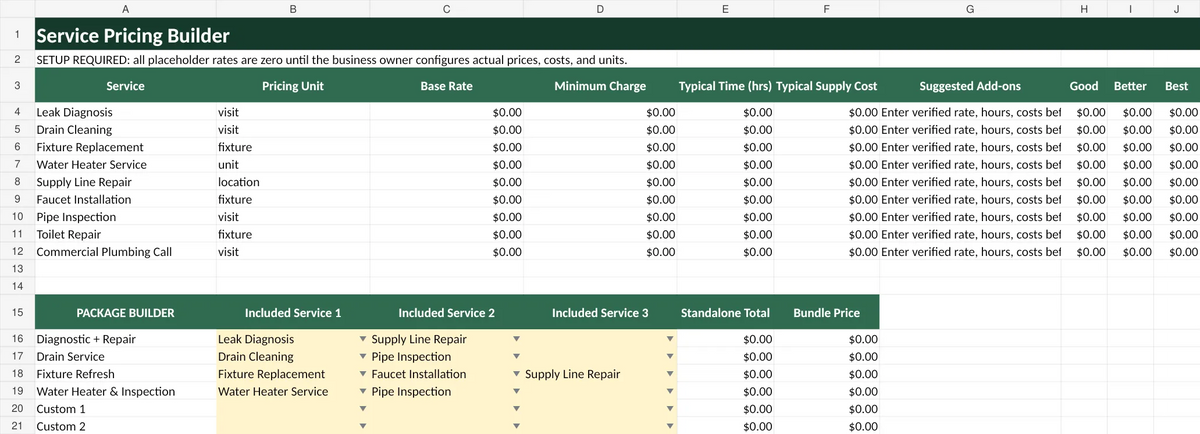The width and height of the screenshot is (1200, 434).
Task: Click the 'Better' tier heading
Action: pos(1130,86)
